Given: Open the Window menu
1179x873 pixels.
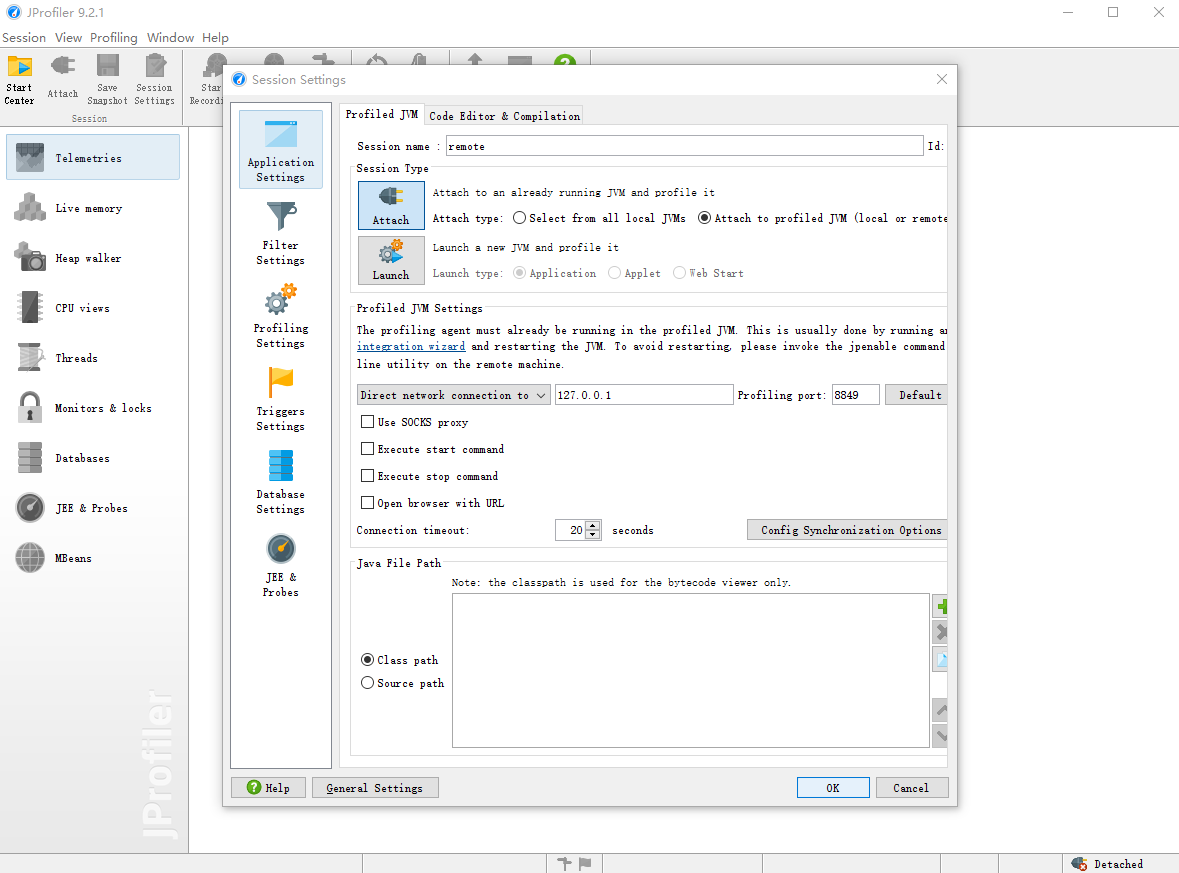Looking at the screenshot, I should [170, 38].
